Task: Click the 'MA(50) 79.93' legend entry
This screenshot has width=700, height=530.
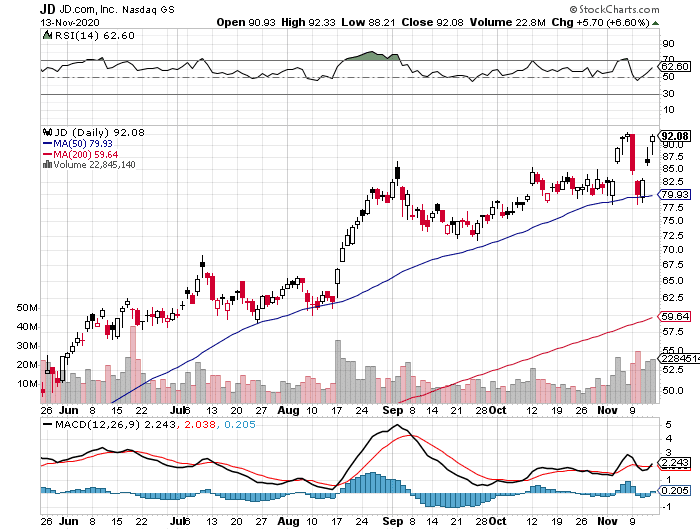Action: (83, 144)
